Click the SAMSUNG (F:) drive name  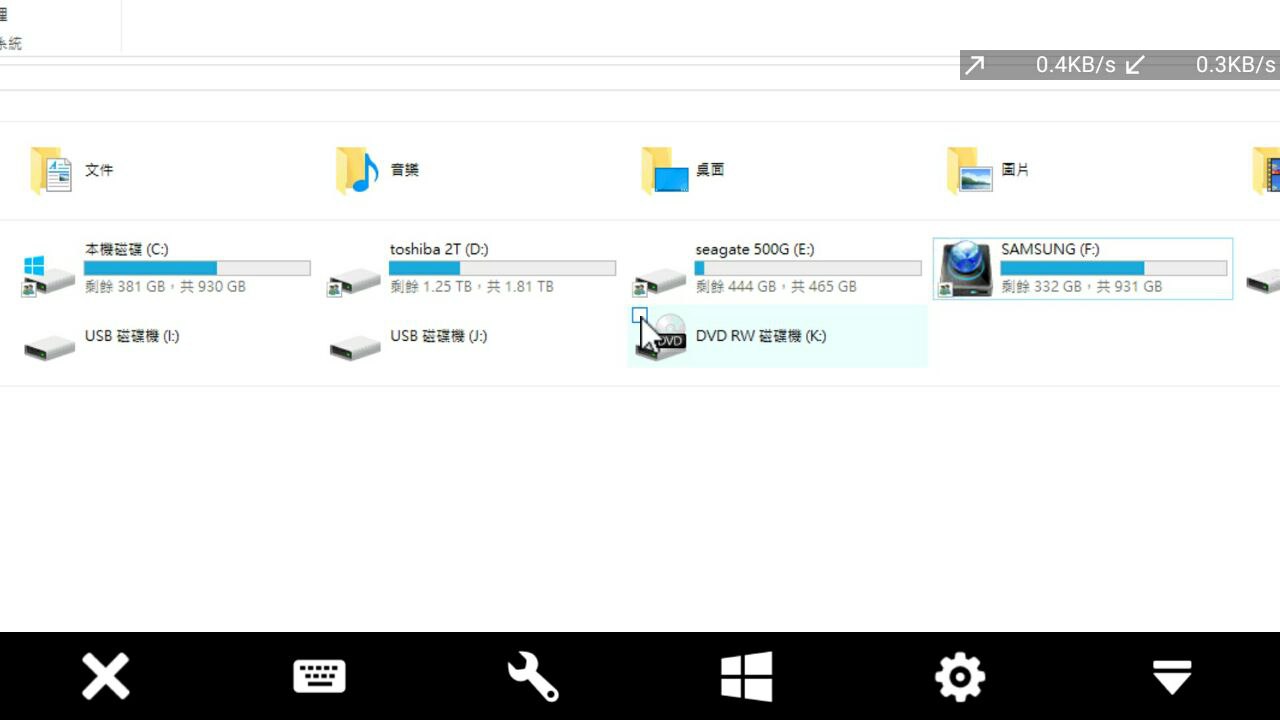point(1050,249)
